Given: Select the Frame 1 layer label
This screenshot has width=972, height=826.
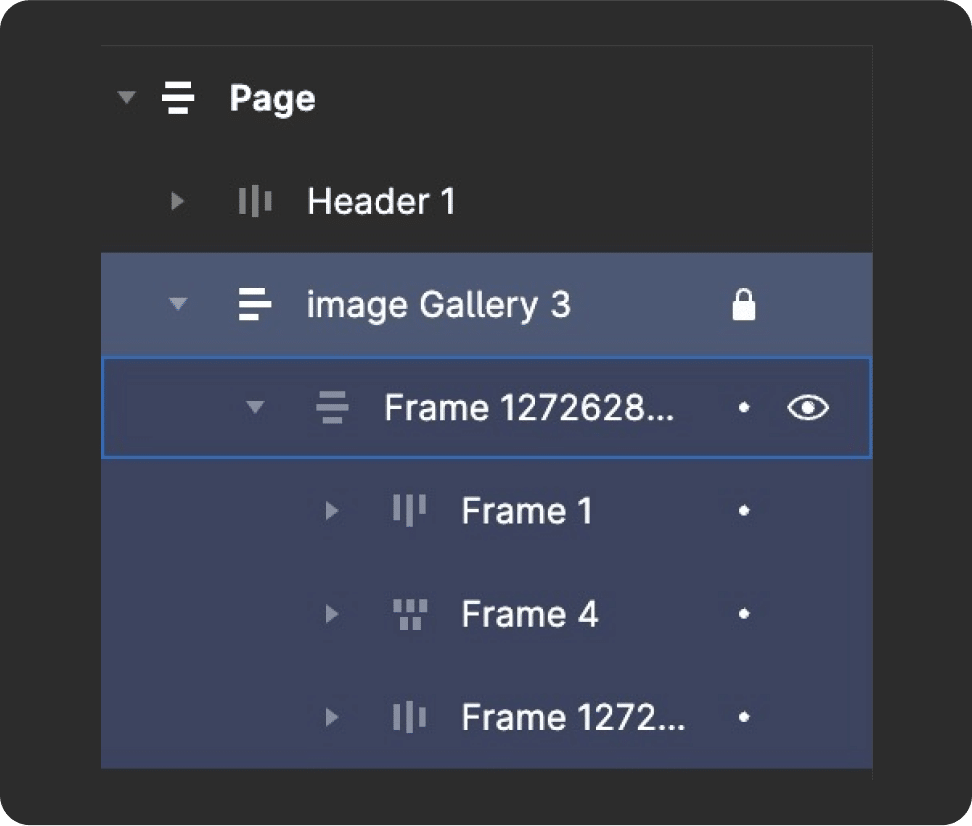Looking at the screenshot, I should point(526,511).
